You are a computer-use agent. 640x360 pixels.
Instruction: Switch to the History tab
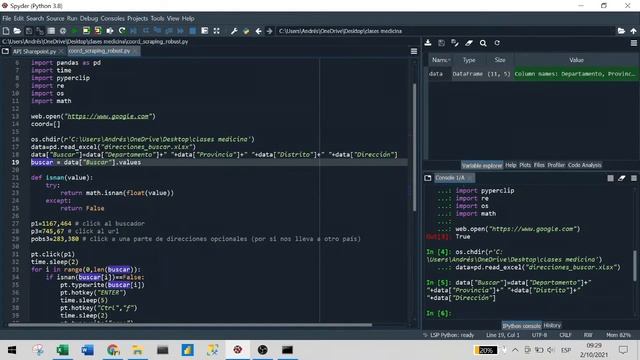[x=552, y=325]
